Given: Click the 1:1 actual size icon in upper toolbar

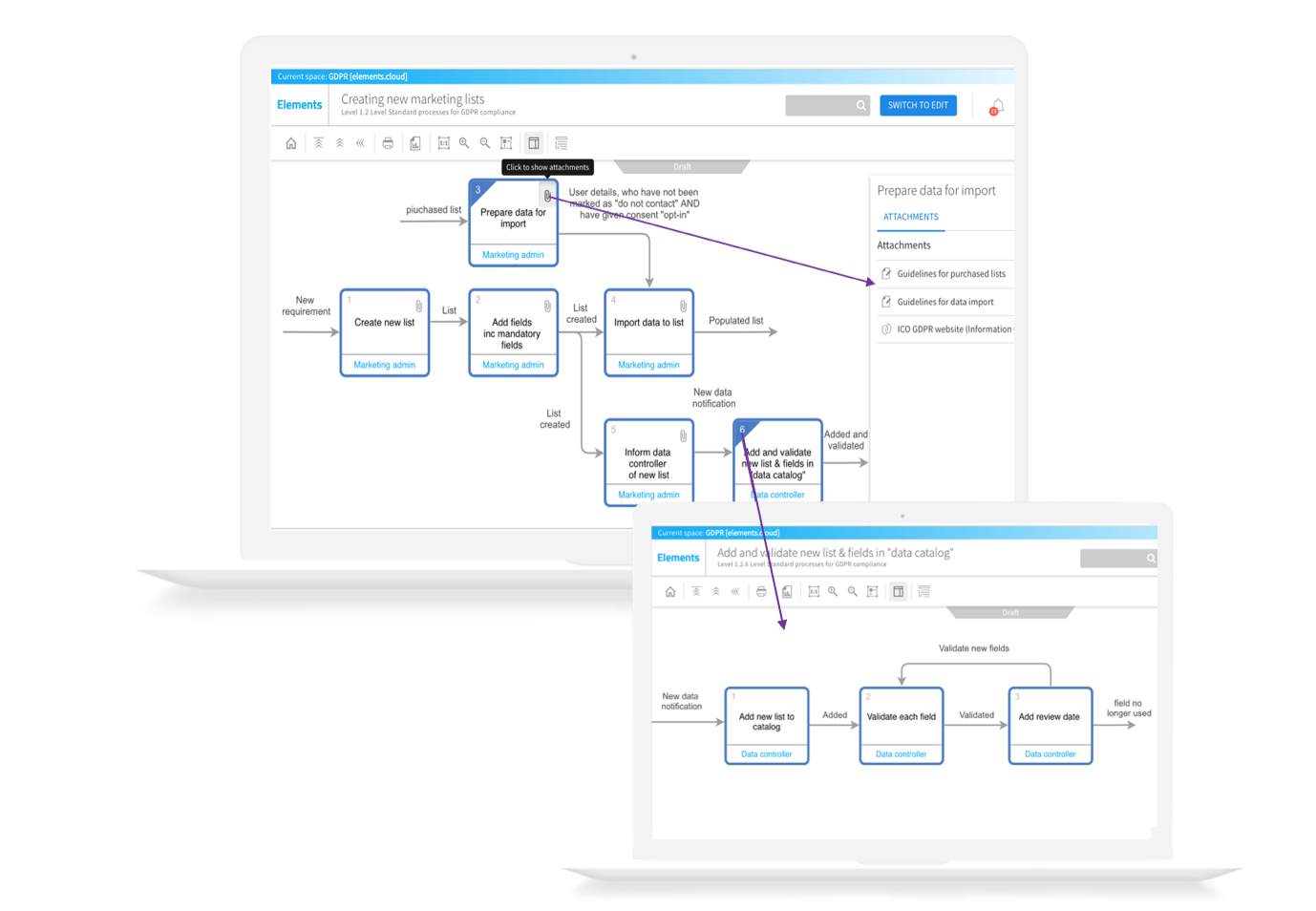Looking at the screenshot, I should coord(443,143).
